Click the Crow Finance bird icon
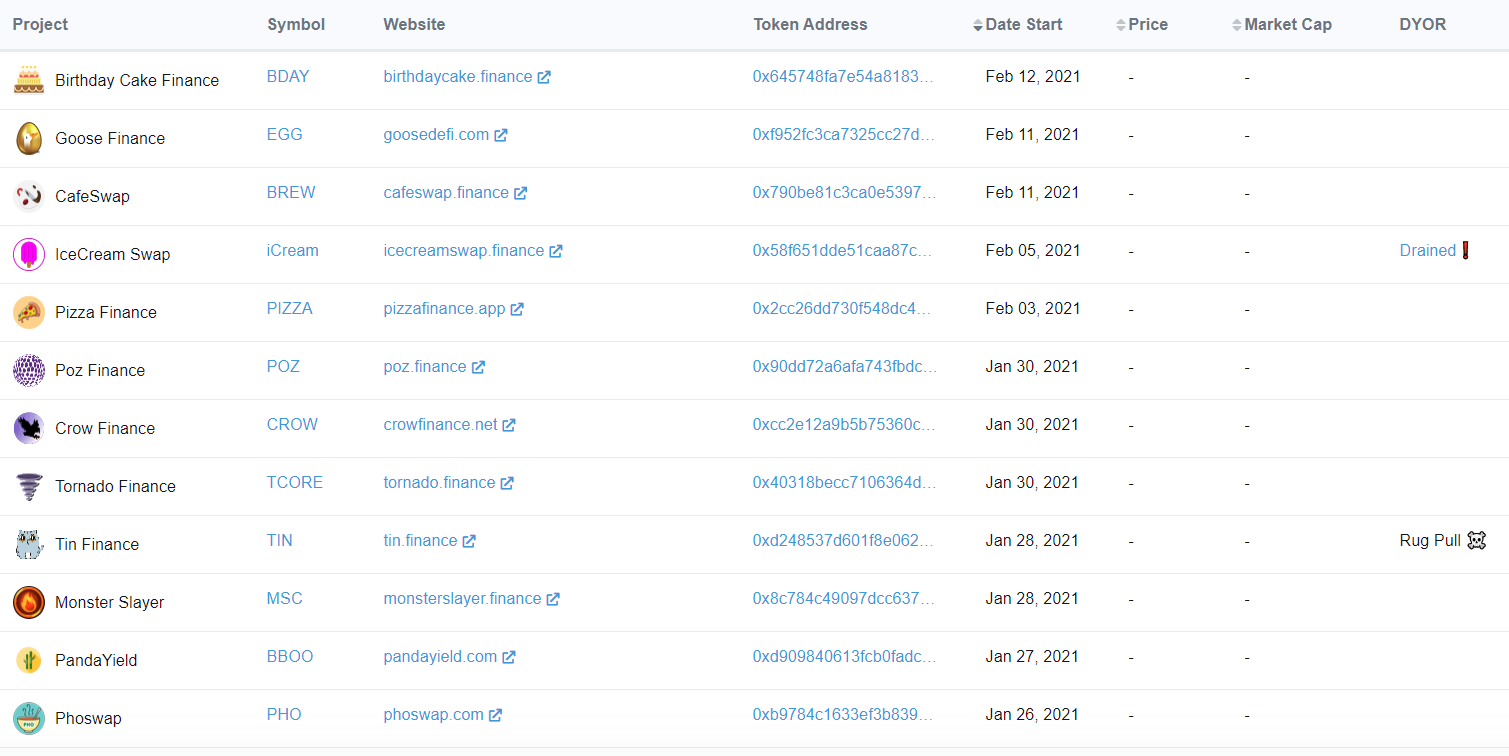 29,428
